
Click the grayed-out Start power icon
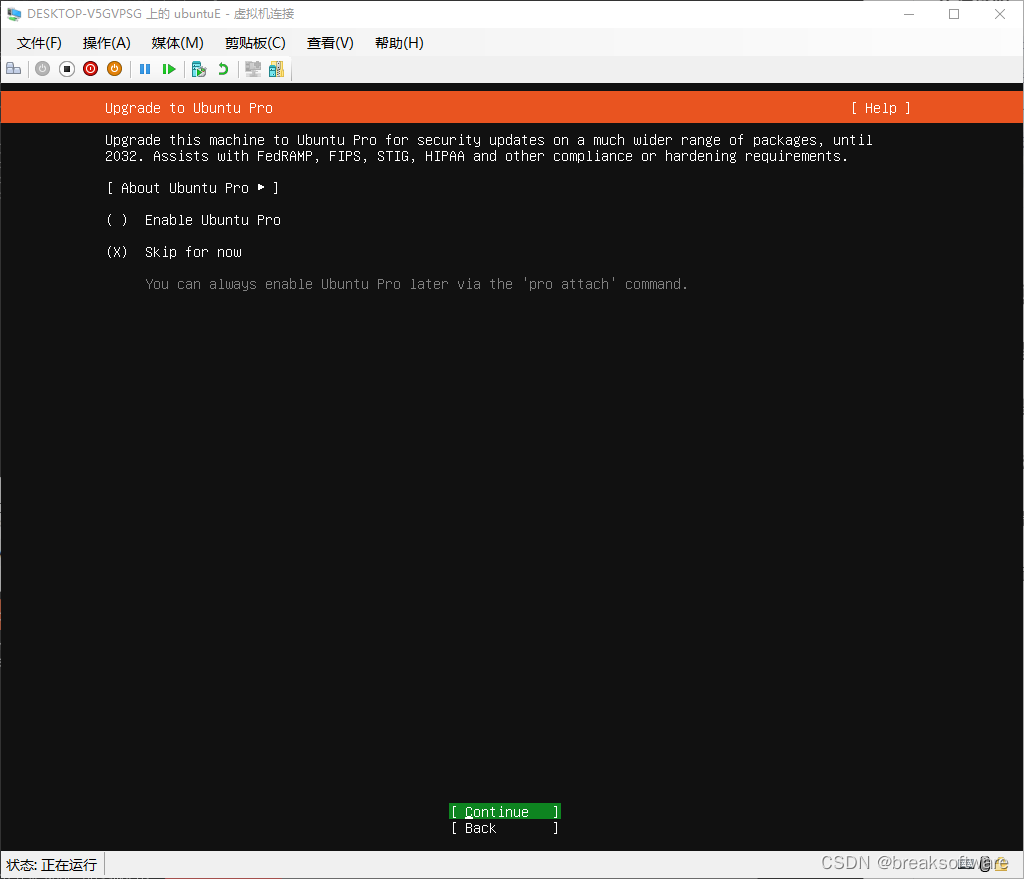[x=42, y=69]
